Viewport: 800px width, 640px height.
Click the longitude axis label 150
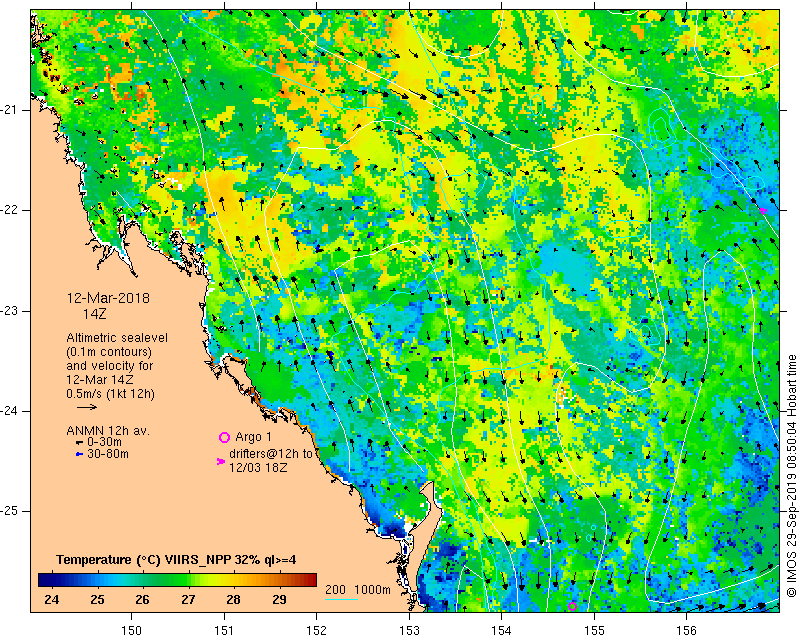coord(132,631)
